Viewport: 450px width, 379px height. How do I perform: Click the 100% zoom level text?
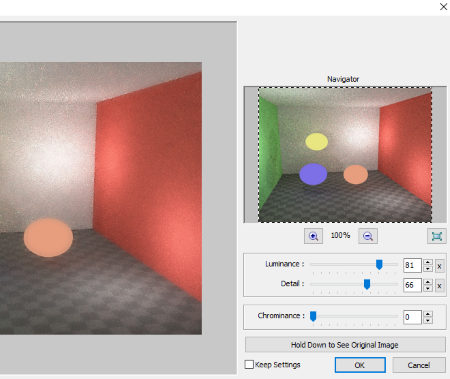(340, 235)
